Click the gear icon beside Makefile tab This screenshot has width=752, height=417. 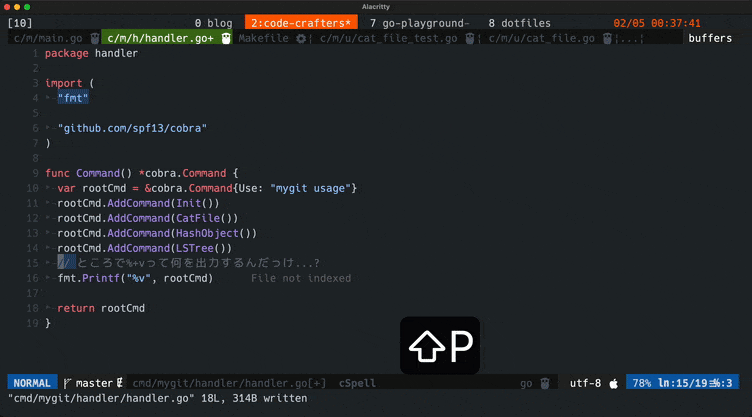pyautogui.click(x=301, y=38)
